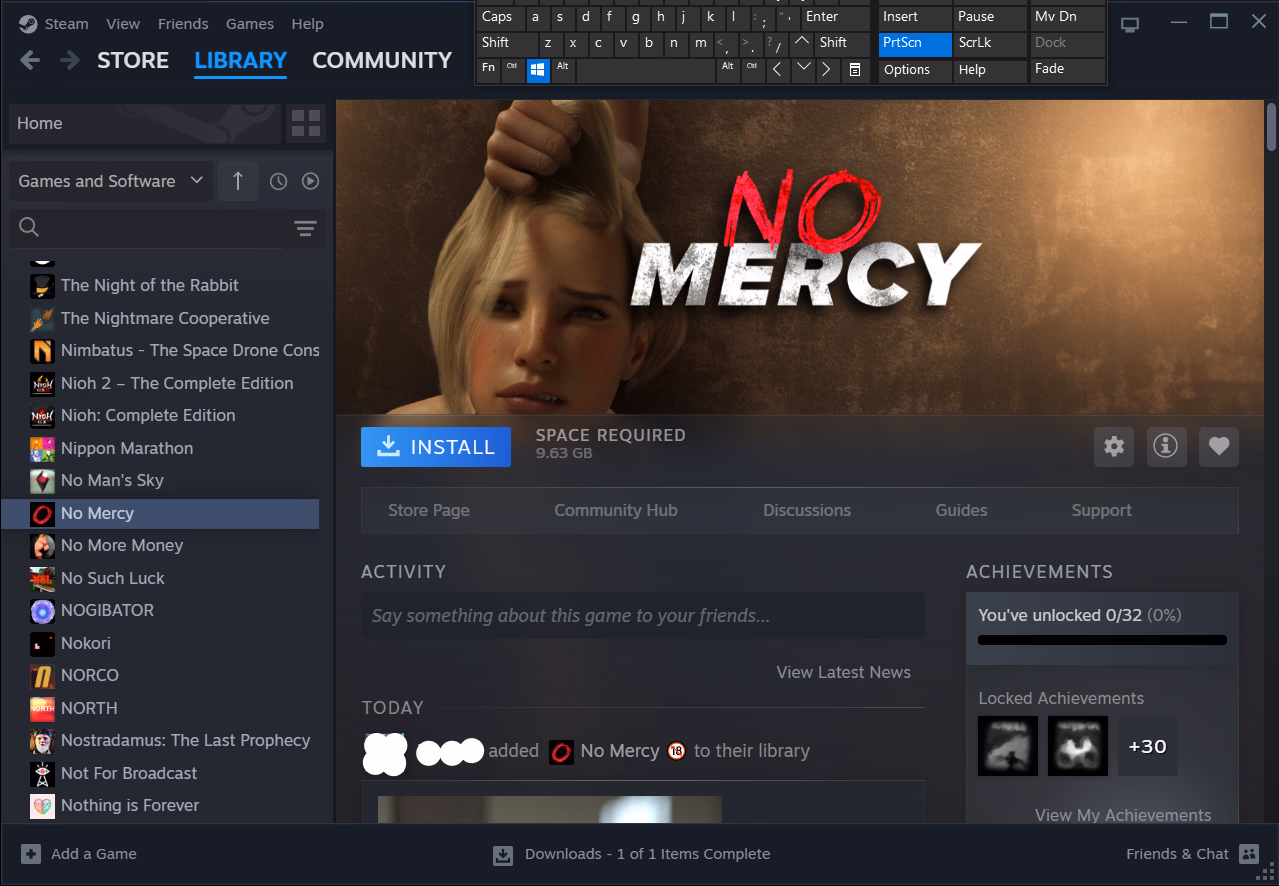Open game settings gear icon

click(1114, 447)
